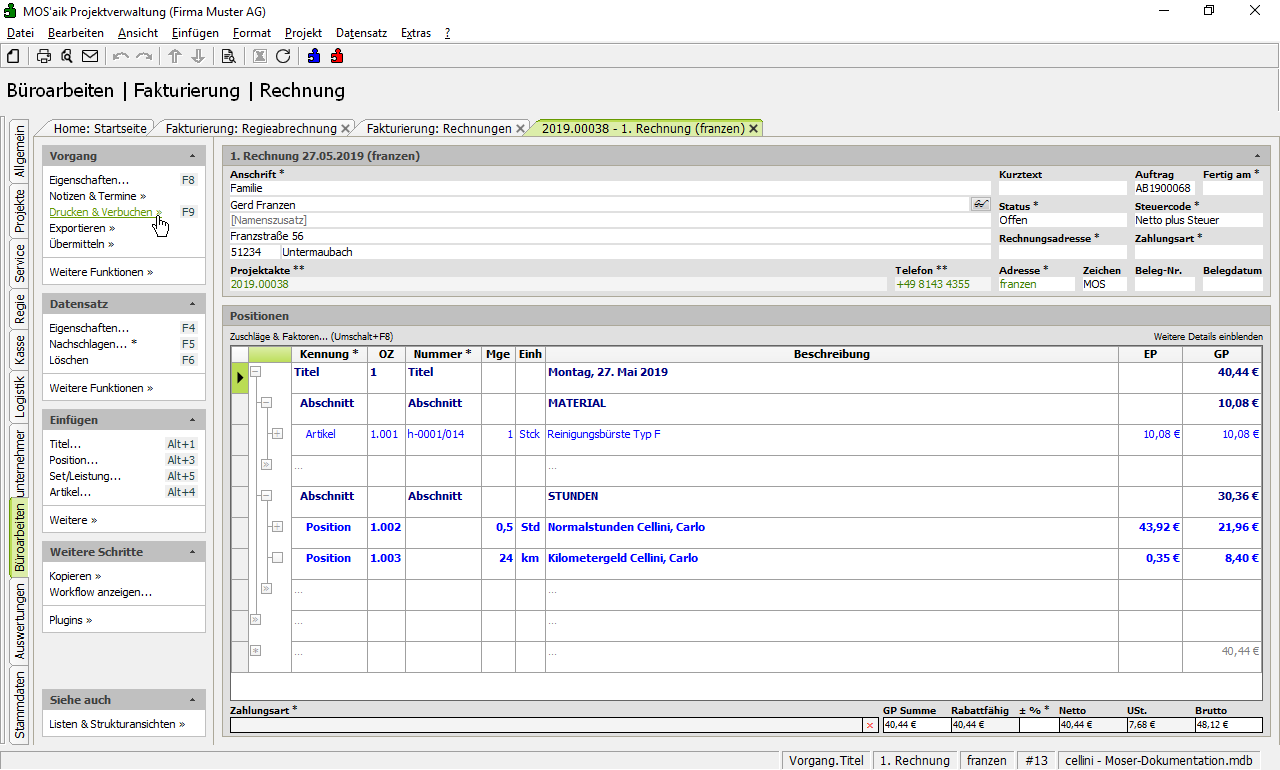
Task: Click the new document toolbar icon
Action: point(13,56)
